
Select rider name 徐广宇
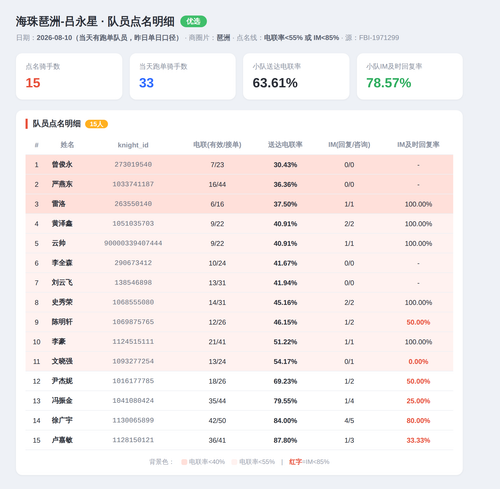click(x=62, y=420)
